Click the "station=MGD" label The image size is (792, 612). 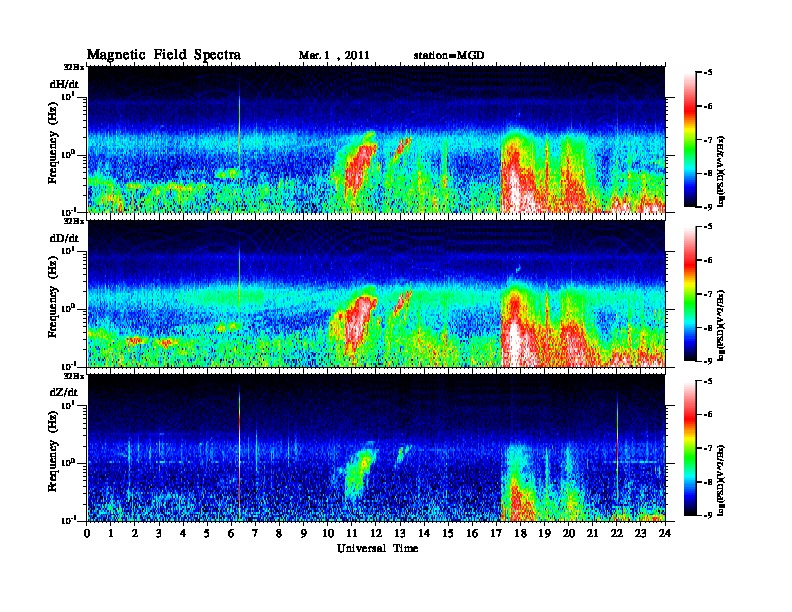click(449, 55)
